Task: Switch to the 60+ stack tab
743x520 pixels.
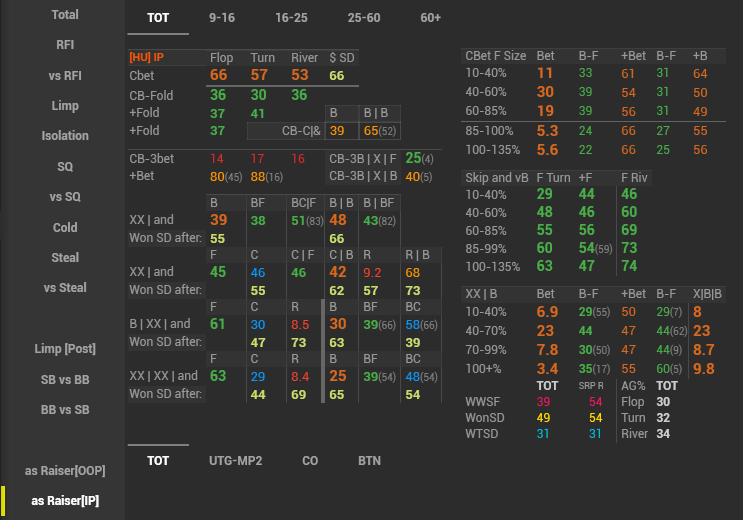Action: coord(431,18)
